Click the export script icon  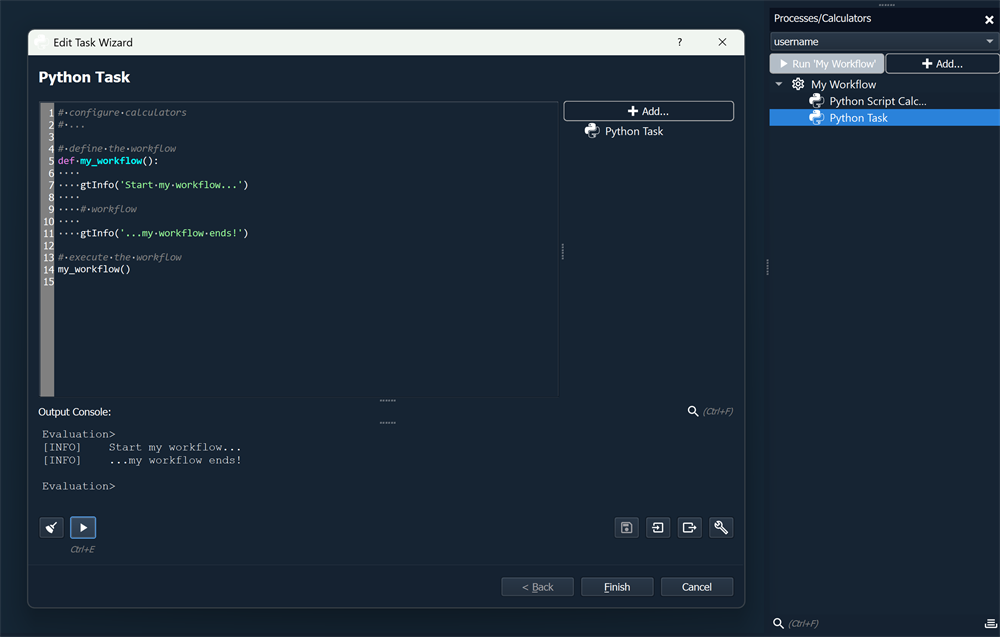pyautogui.click(x=689, y=527)
